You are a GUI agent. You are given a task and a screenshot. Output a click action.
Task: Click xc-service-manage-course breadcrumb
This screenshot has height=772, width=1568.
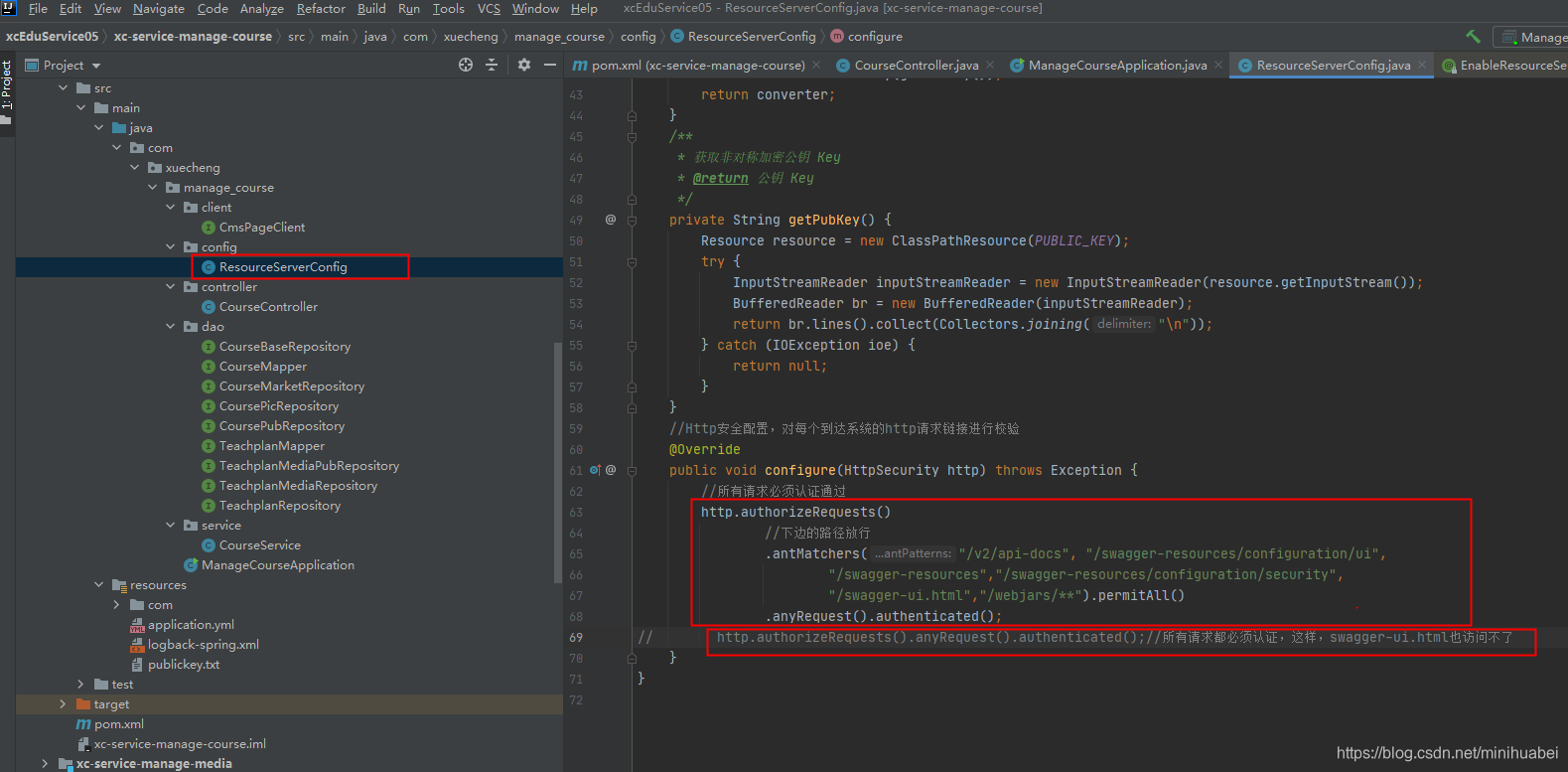[193, 37]
